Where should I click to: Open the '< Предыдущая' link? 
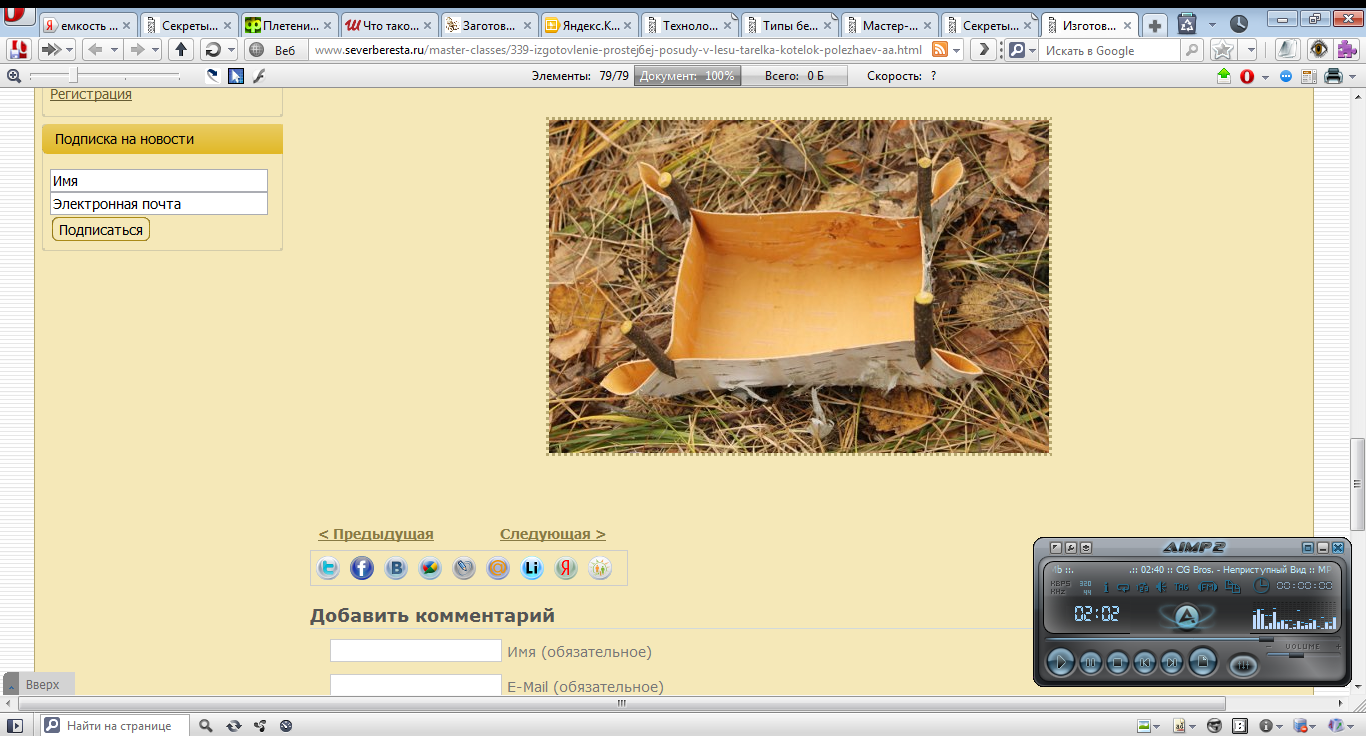tap(376, 534)
